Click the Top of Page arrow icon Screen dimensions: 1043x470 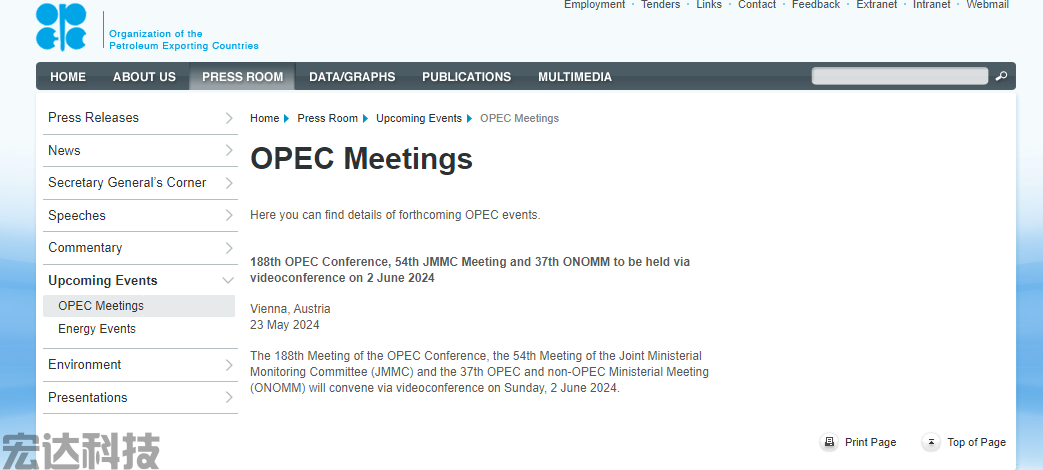click(x=931, y=442)
